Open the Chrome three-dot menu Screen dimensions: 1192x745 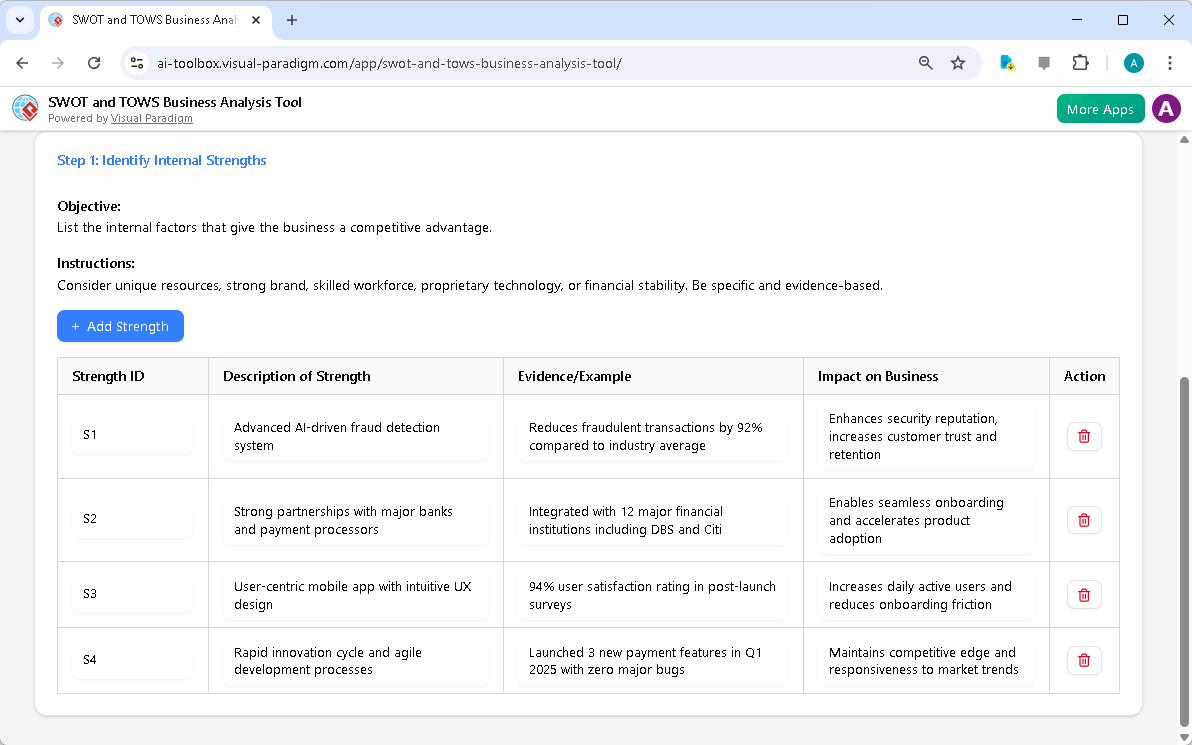pyautogui.click(x=1170, y=62)
